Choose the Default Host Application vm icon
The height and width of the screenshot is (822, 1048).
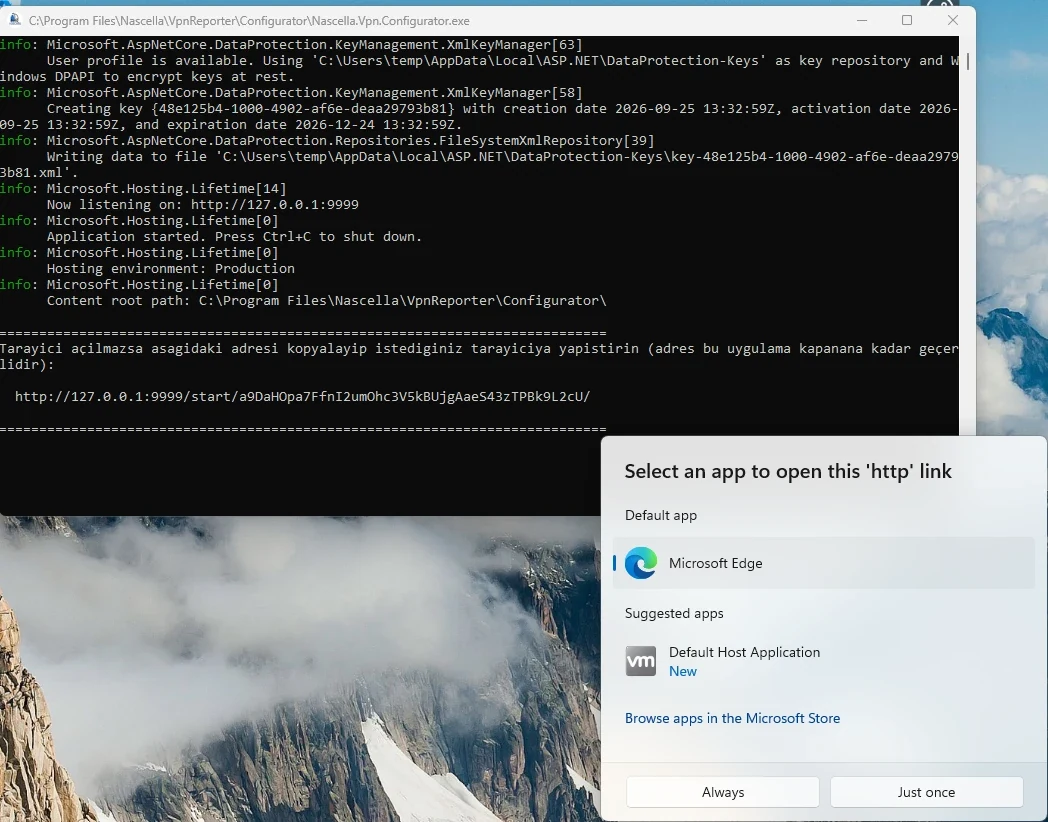(640, 661)
